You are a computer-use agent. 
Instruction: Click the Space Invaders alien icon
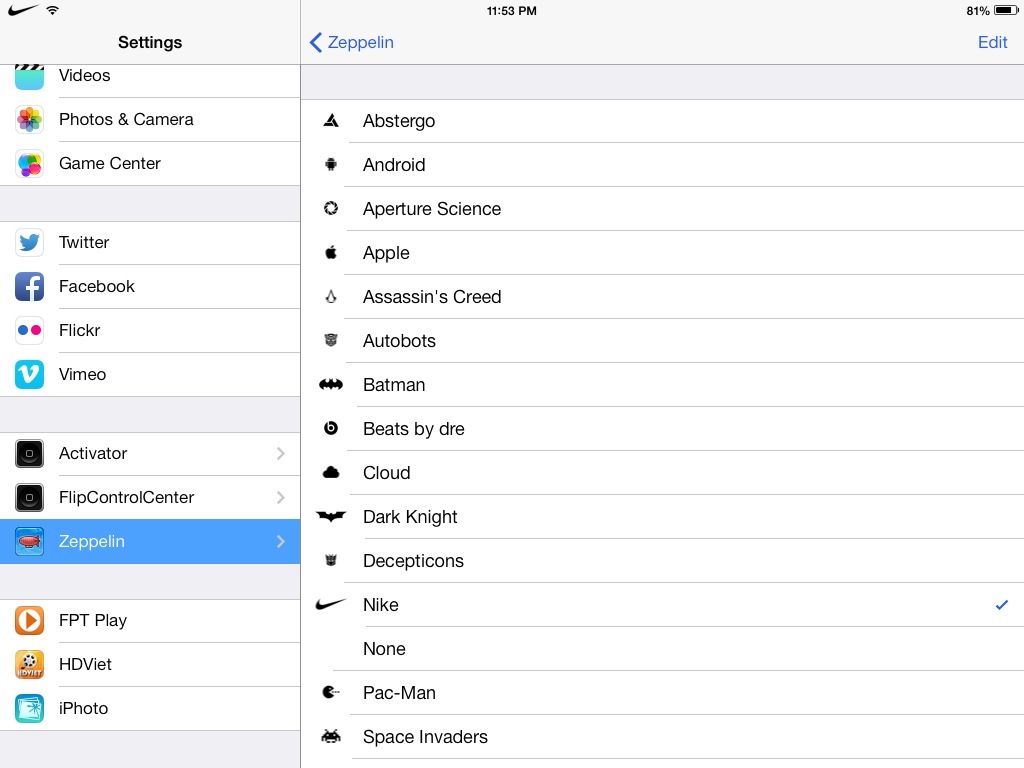(x=331, y=737)
